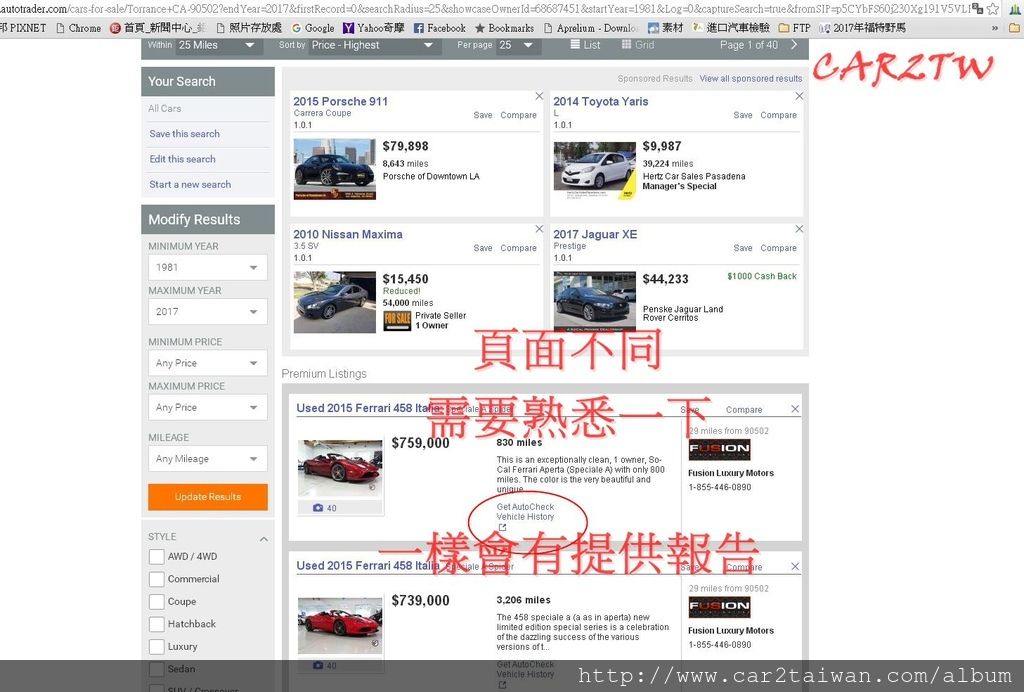
Task: Open the $759,000 Ferrari thumbnail photo
Action: click(340, 469)
